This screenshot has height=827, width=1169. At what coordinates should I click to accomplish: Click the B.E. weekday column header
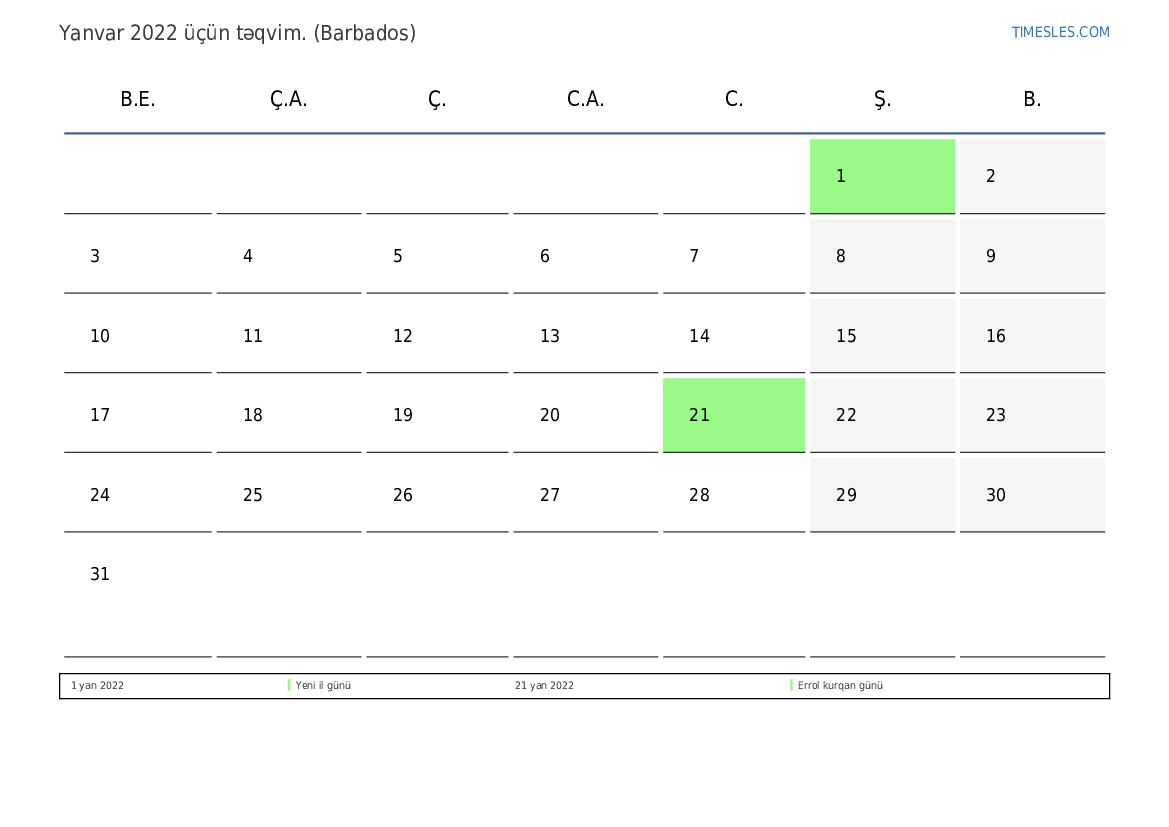coord(138,99)
